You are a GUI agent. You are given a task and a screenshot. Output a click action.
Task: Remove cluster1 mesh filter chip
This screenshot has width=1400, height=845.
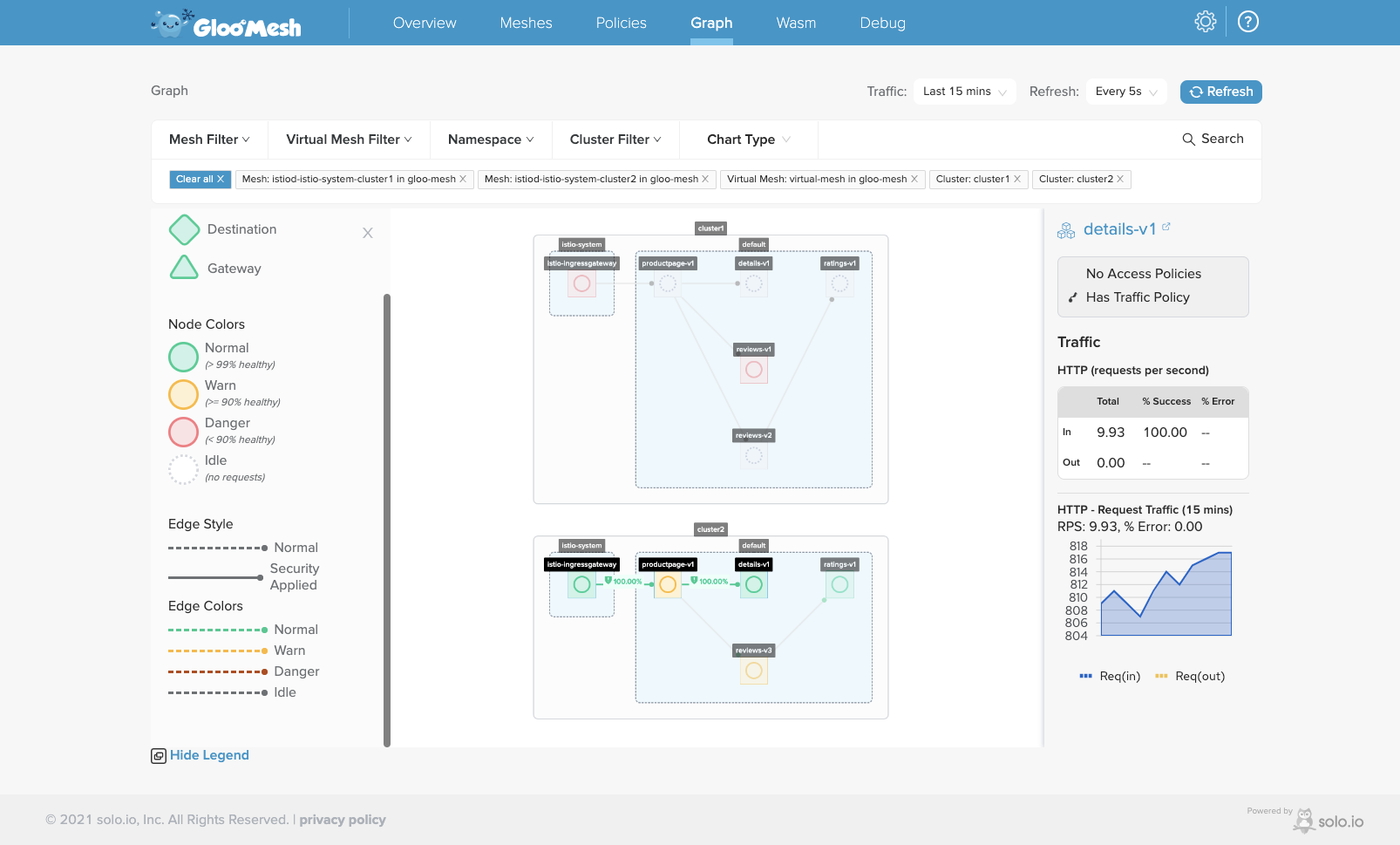(x=463, y=180)
